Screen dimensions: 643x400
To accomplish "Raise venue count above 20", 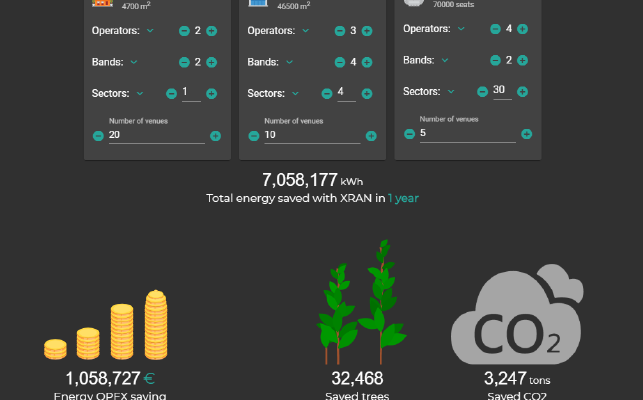I will [x=215, y=136].
